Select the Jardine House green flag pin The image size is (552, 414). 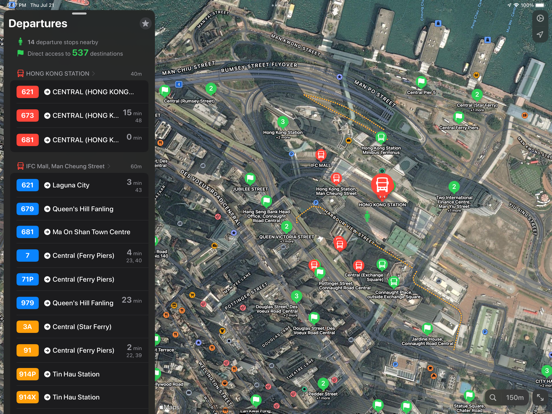[427, 328]
